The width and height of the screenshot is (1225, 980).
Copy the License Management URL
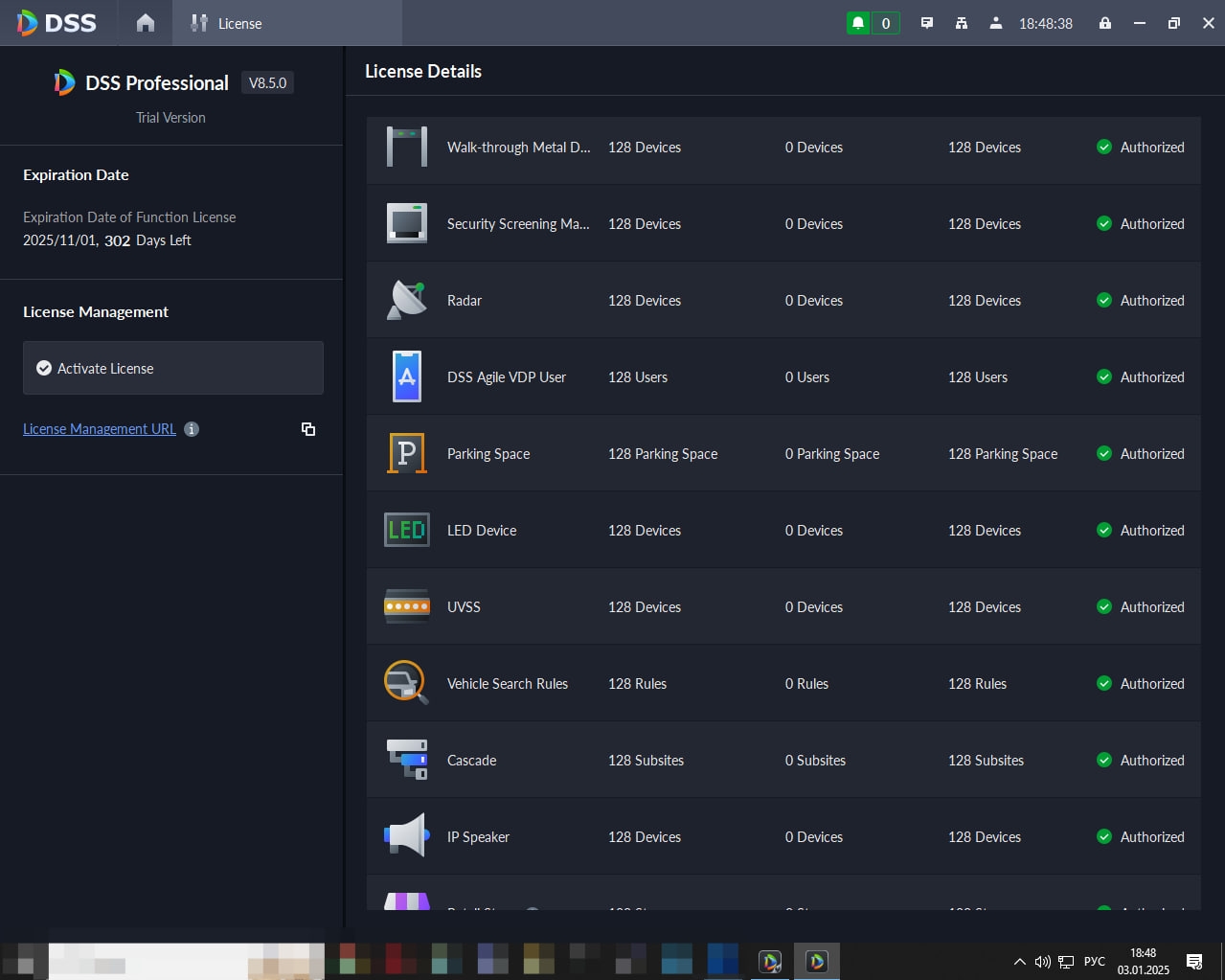[308, 429]
